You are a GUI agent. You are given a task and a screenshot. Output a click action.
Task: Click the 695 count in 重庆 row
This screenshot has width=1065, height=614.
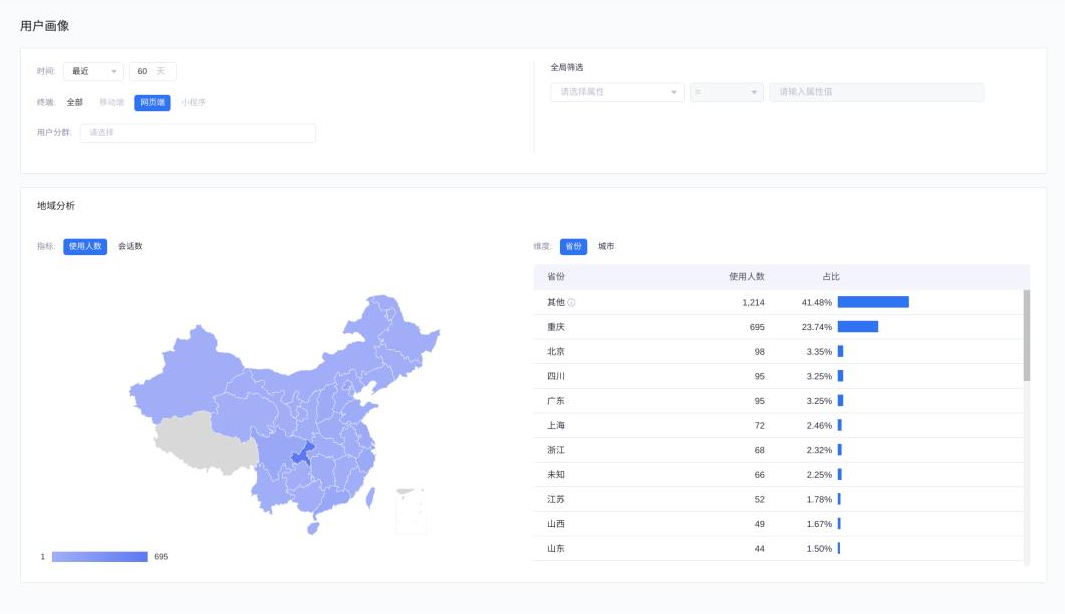tap(757, 327)
